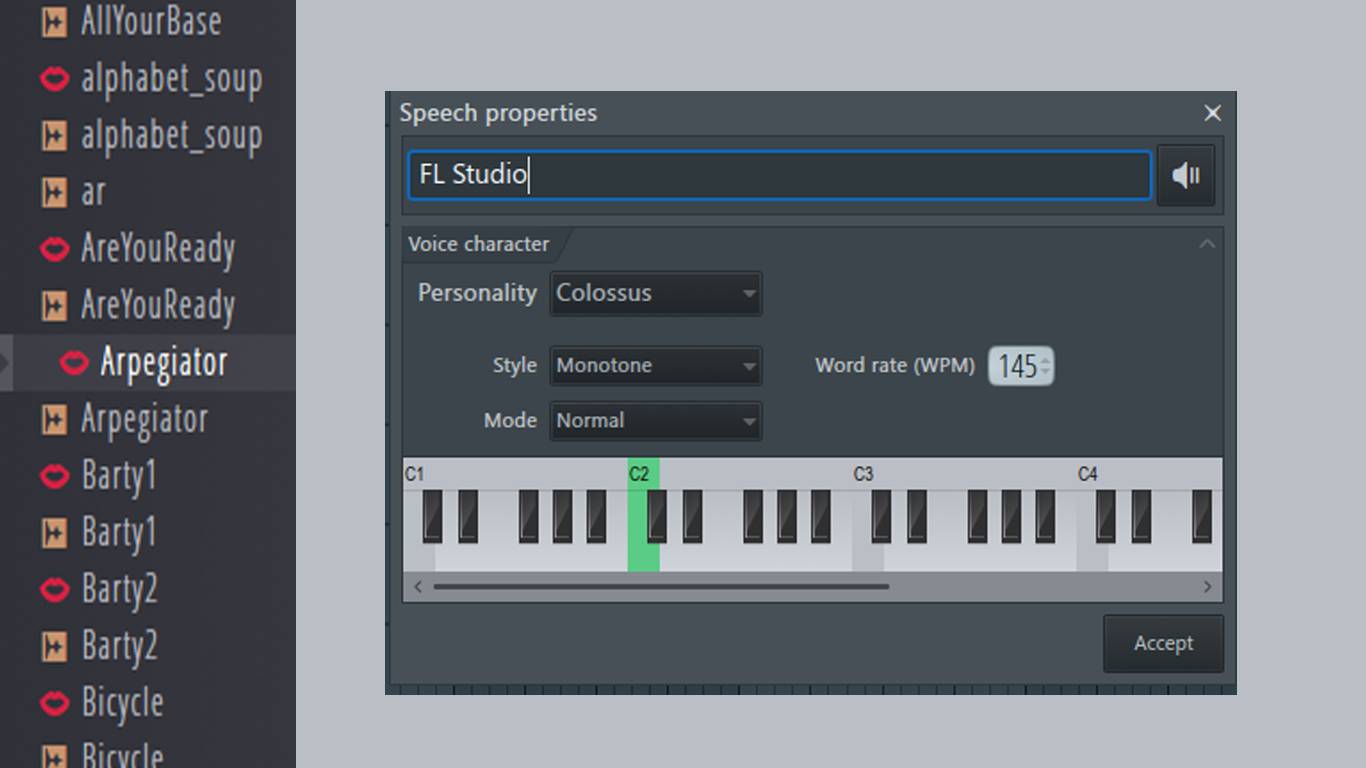The width and height of the screenshot is (1366, 768).
Task: Click the lips icon of AreYouReady speech preset
Action: [x=54, y=249]
